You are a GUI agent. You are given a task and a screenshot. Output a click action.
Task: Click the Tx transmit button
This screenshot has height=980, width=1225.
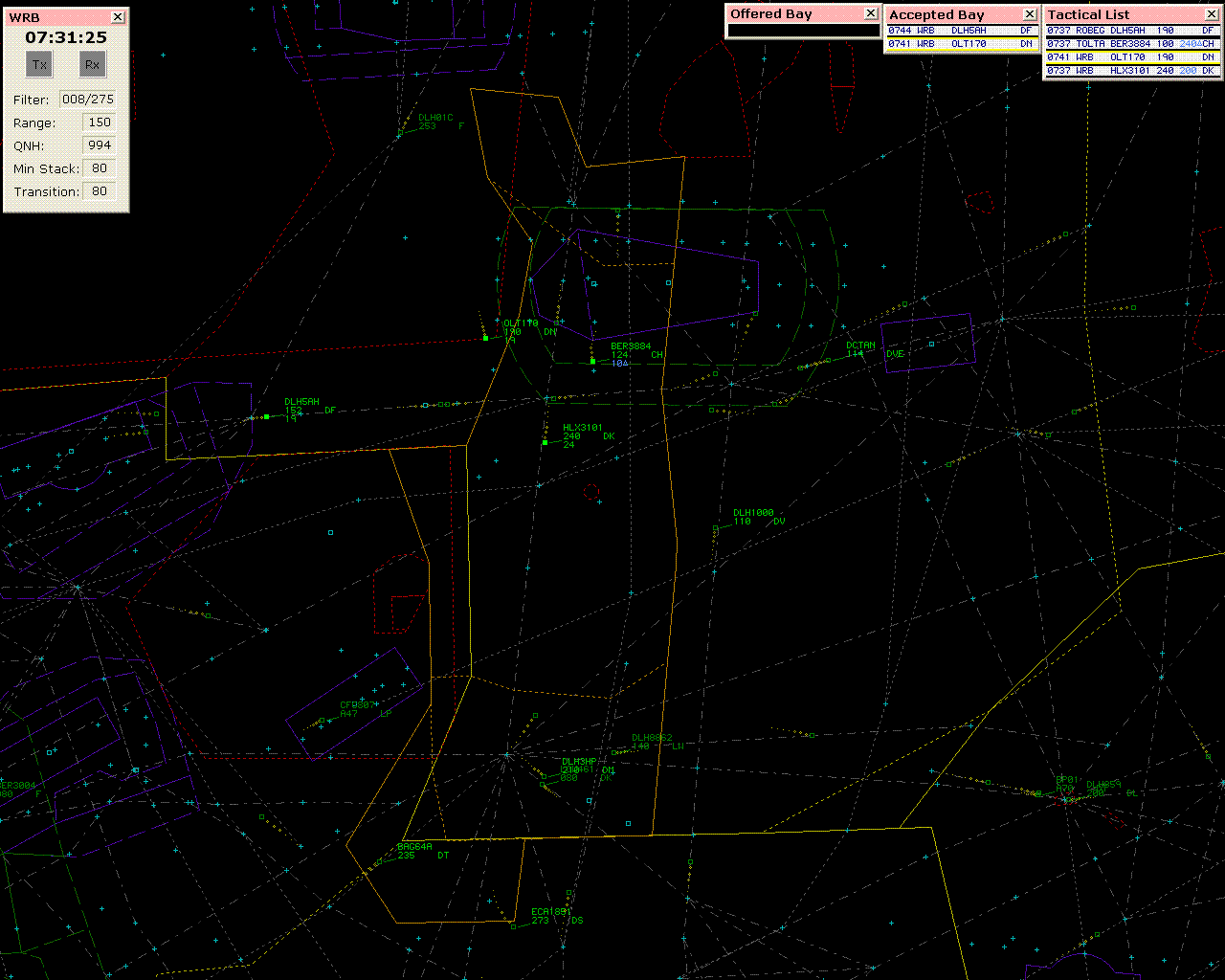point(39,64)
